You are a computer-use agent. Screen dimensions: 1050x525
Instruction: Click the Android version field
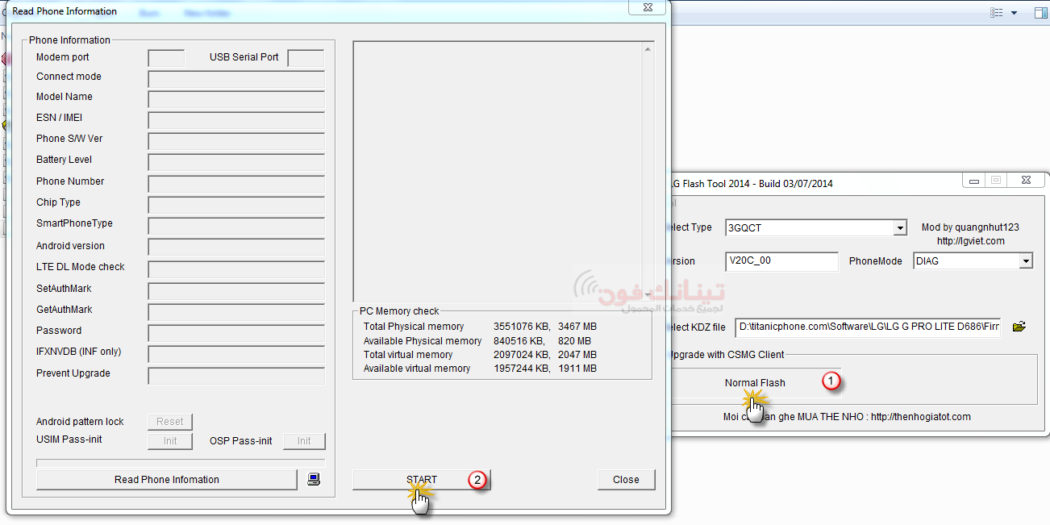[x=236, y=248]
